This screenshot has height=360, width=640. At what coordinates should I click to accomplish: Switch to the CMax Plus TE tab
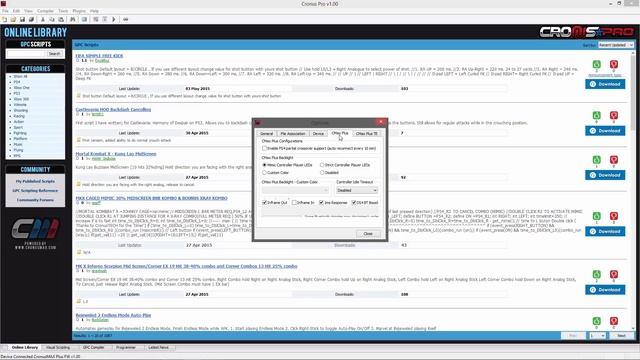pyautogui.click(x=367, y=133)
